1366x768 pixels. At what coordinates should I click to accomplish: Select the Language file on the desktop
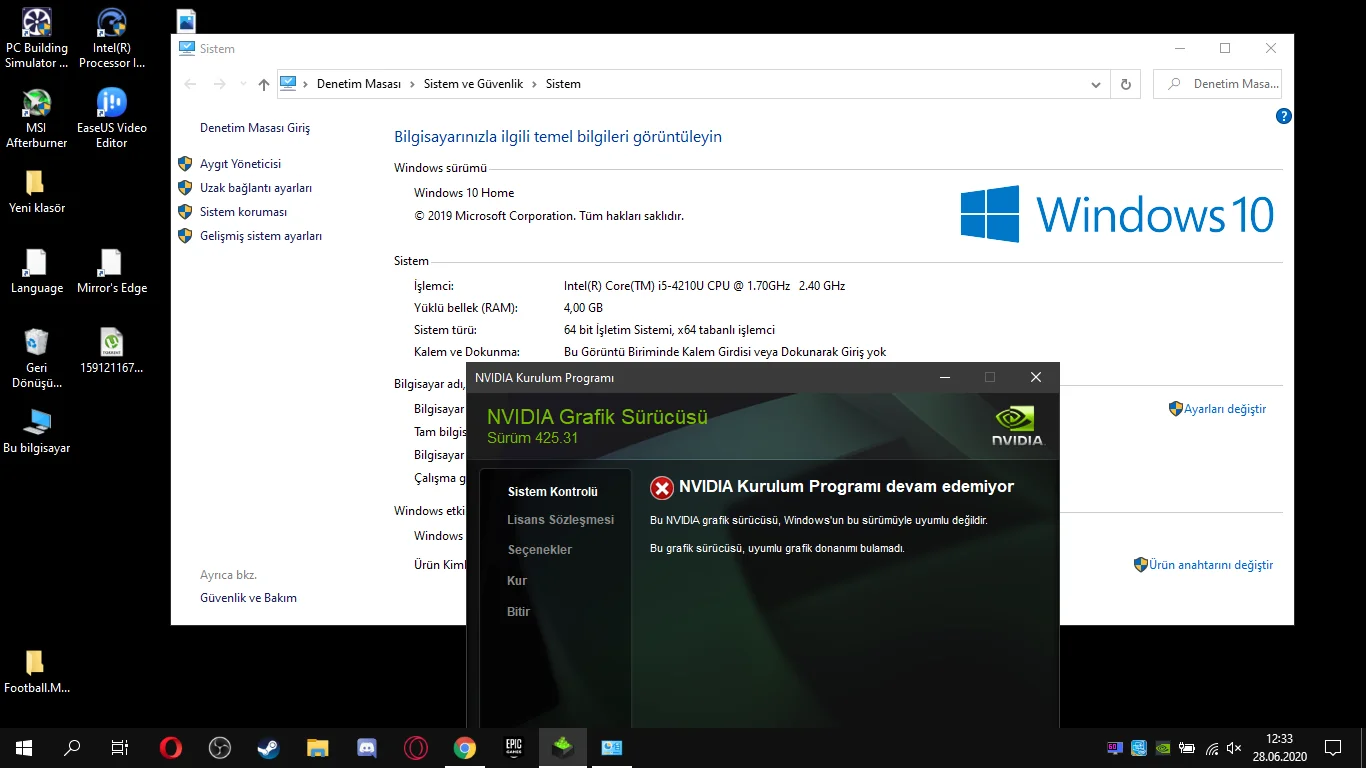coord(37,272)
